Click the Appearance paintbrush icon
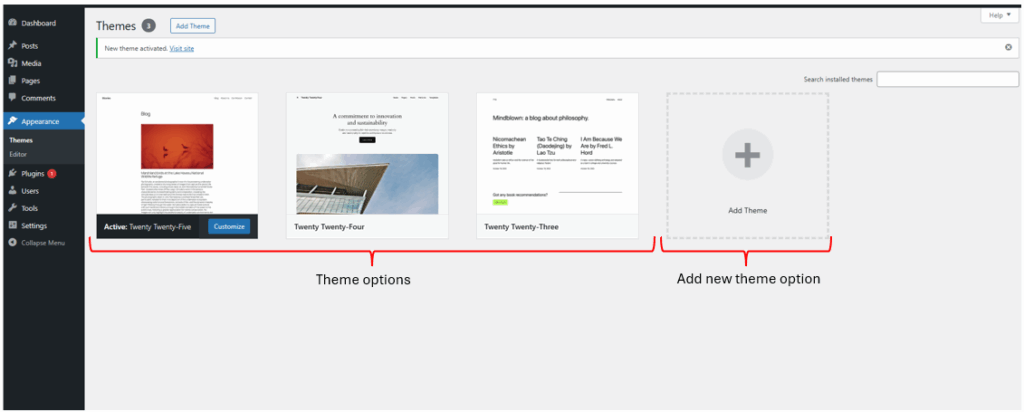This screenshot has height=412, width=1024. click(x=12, y=121)
